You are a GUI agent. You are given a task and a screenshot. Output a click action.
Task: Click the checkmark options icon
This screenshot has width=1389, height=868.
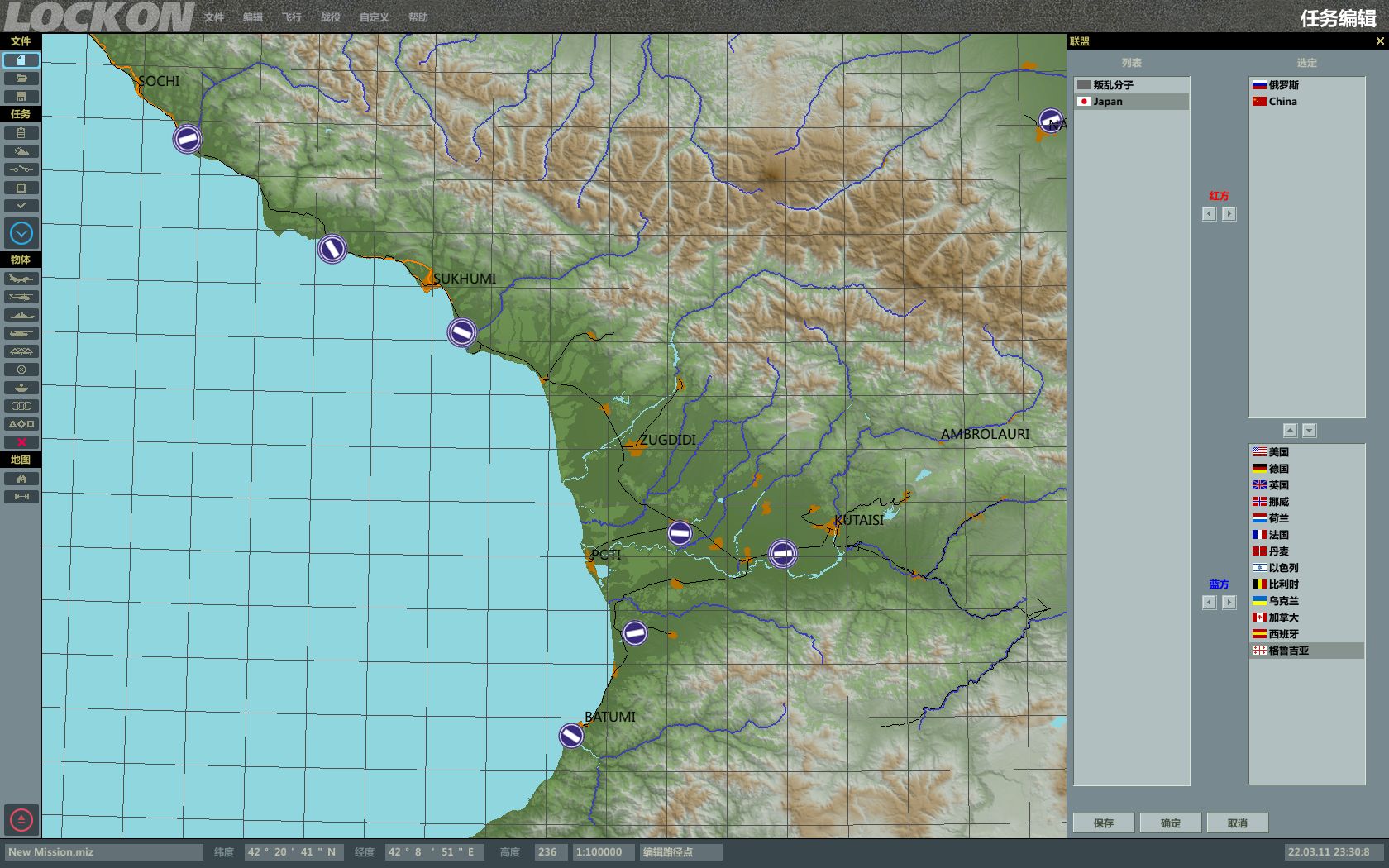point(21,206)
